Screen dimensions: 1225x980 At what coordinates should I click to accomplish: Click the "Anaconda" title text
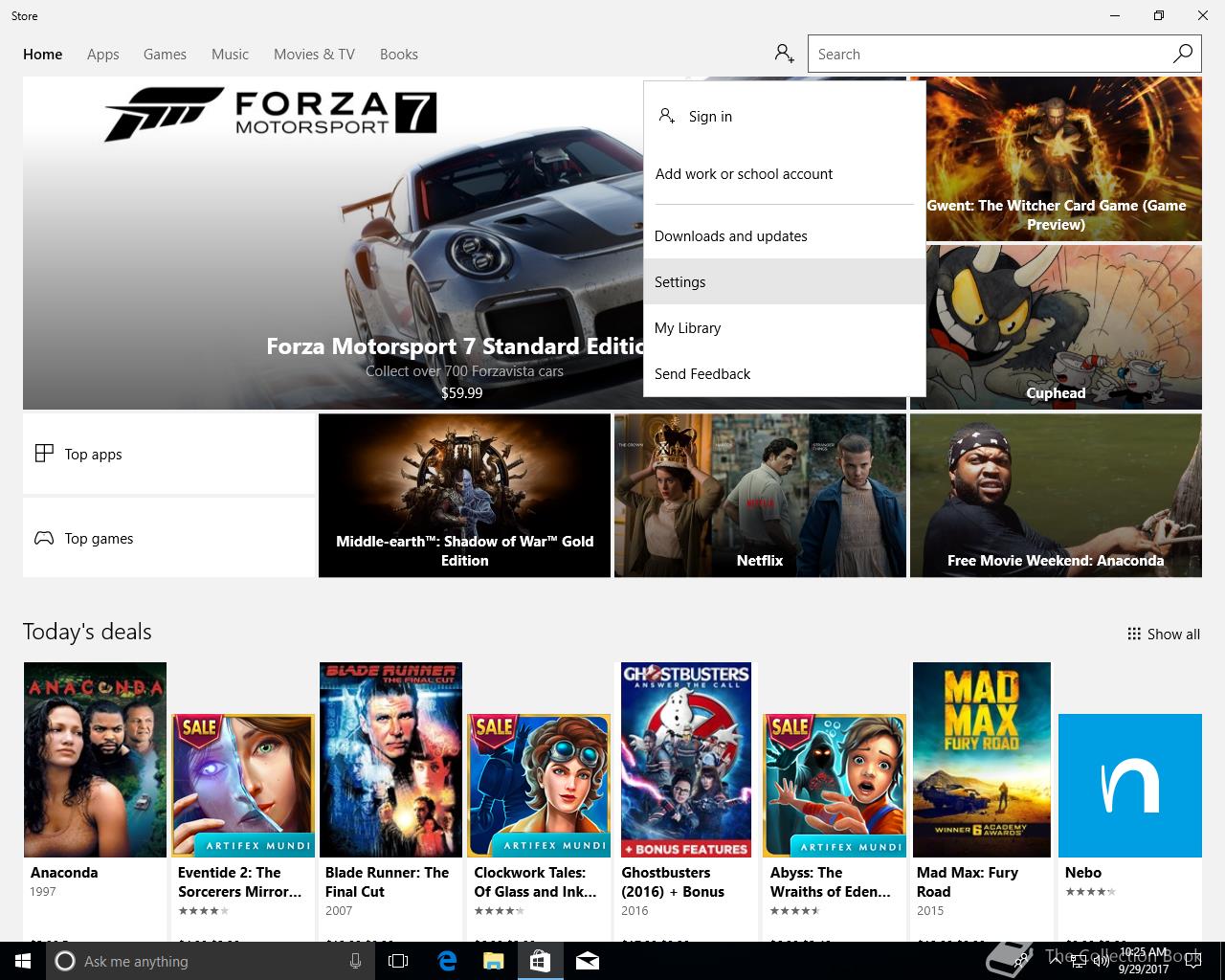click(64, 872)
